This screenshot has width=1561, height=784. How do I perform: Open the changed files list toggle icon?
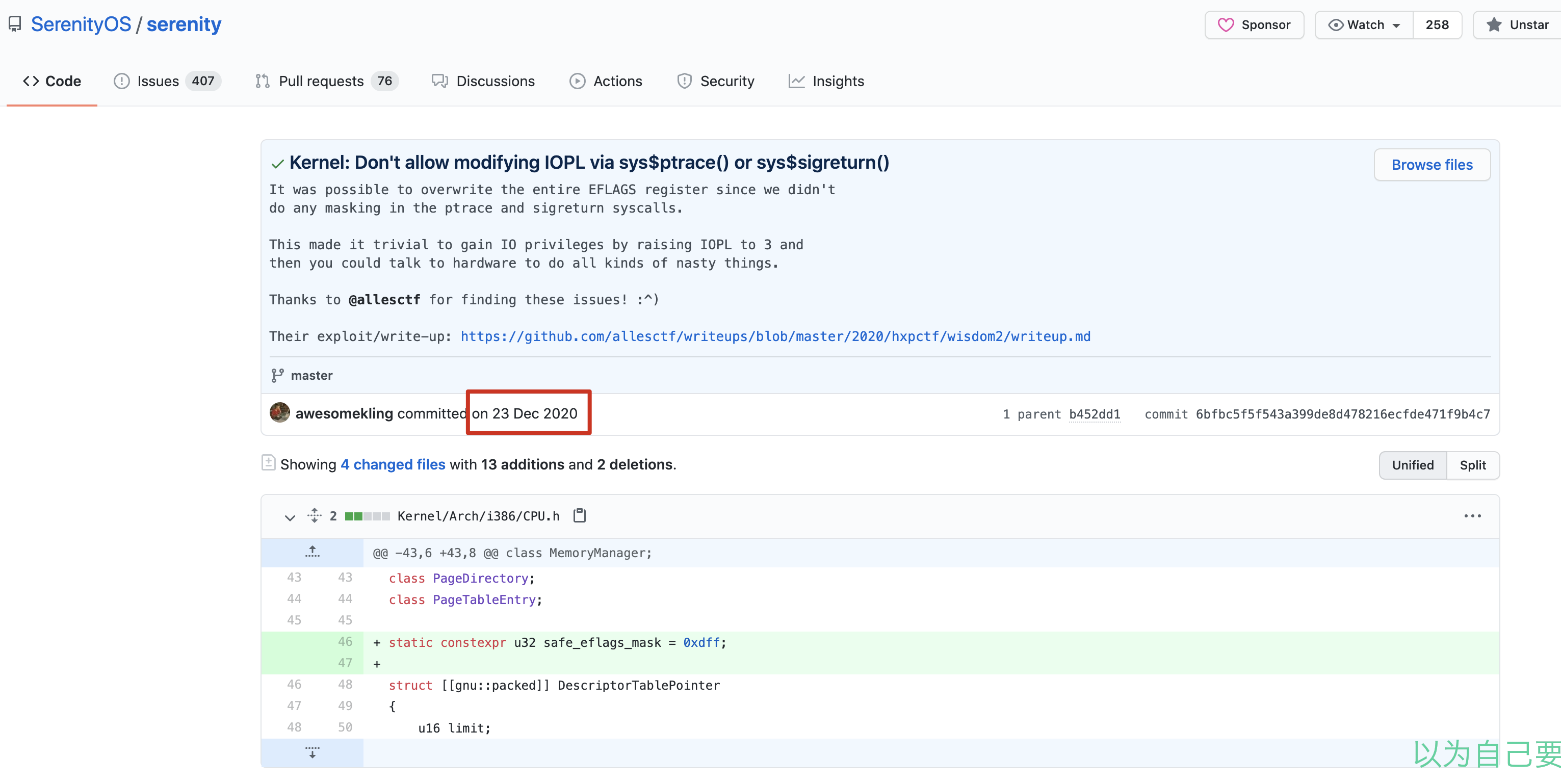(268, 463)
